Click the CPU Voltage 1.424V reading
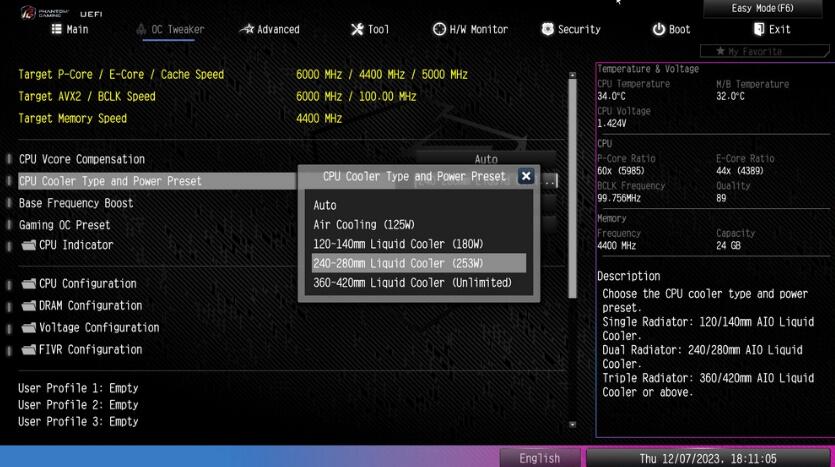Image resolution: width=835 pixels, height=467 pixels. tap(611, 124)
